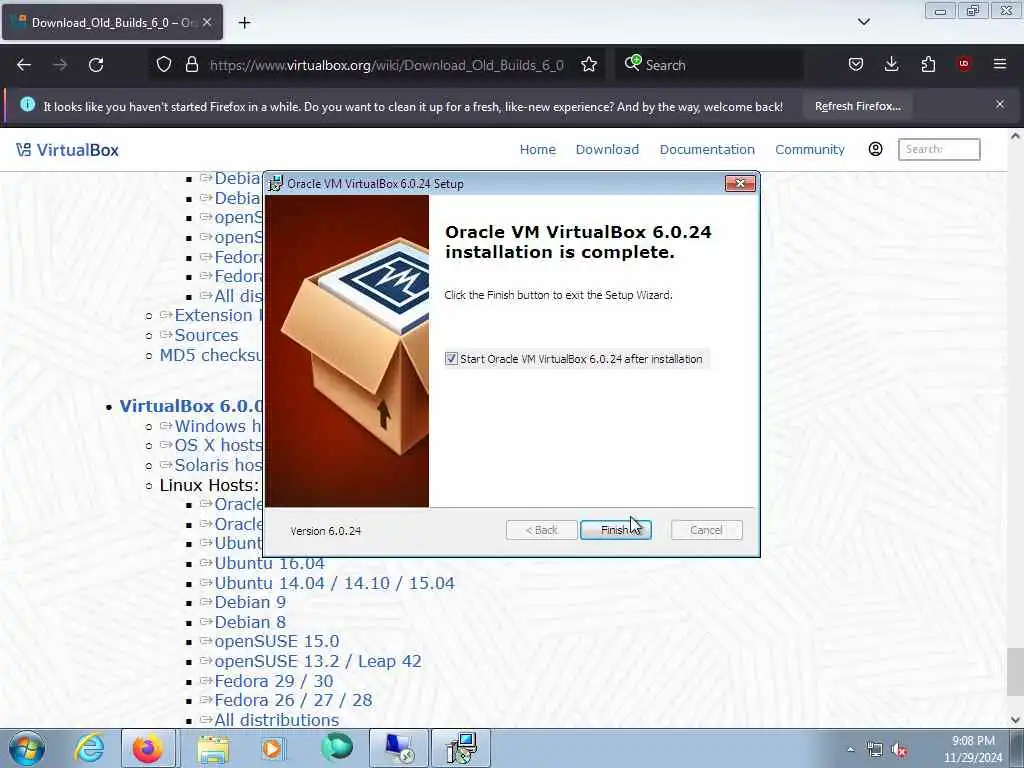Open the Download nav item
Screen dimensions: 1024x768
tap(607, 150)
